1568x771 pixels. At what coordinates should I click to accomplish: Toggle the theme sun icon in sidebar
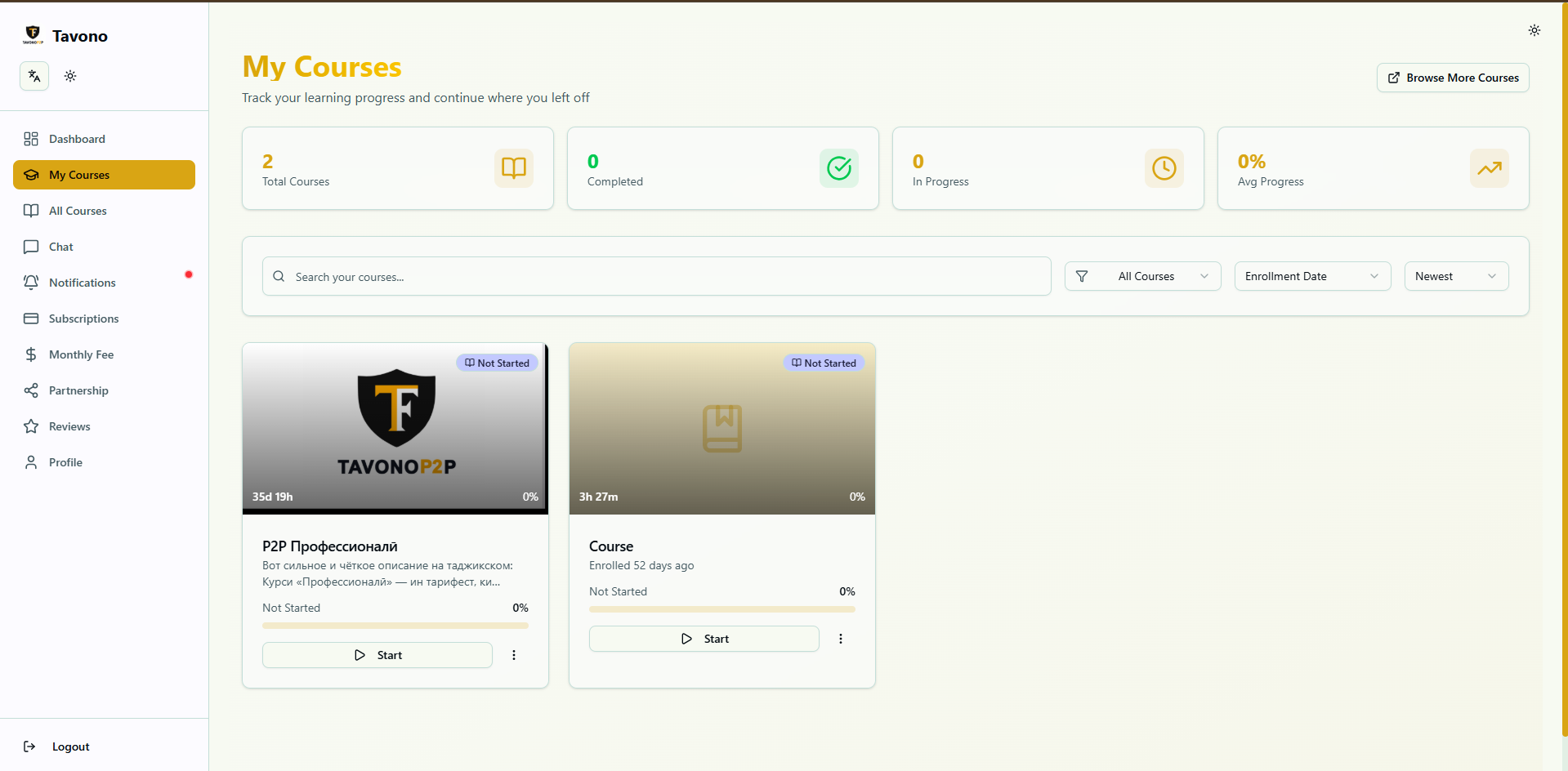70,76
